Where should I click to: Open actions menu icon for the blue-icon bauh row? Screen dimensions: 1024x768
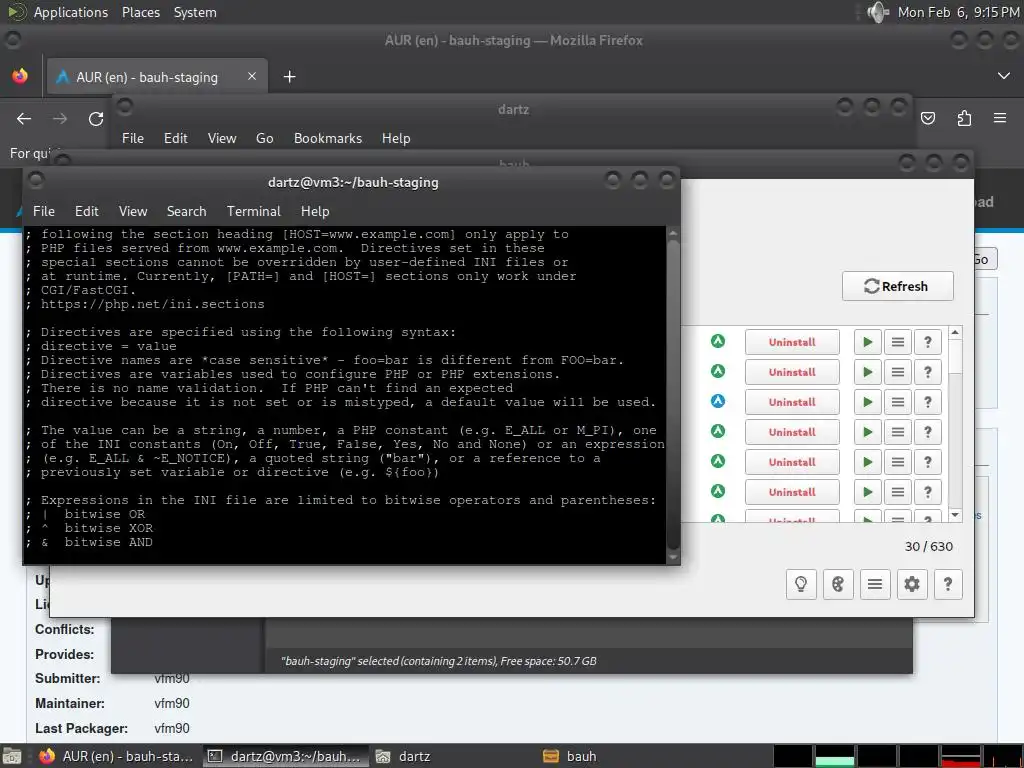(898, 402)
